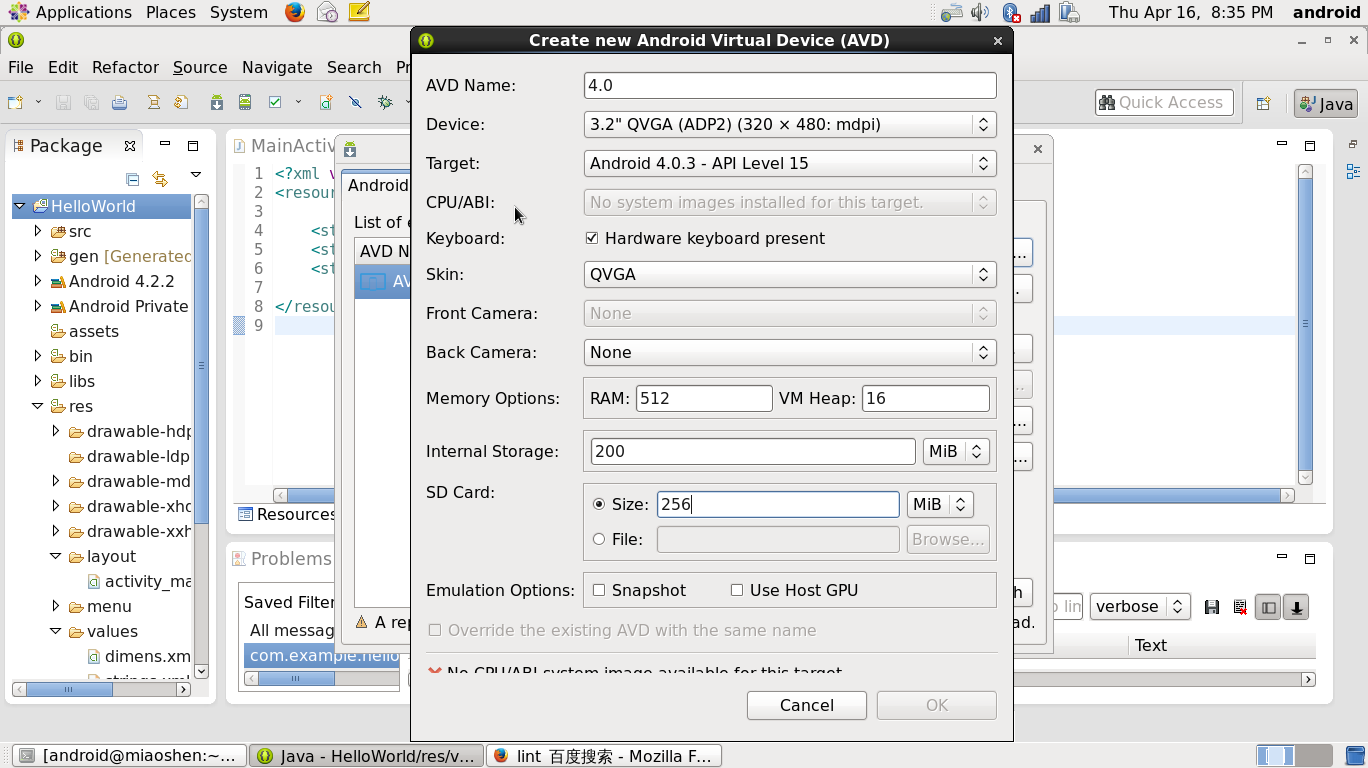The height and width of the screenshot is (768, 1368).
Task: Open Android SDK Manager toolbar icon
Action: (x=217, y=102)
